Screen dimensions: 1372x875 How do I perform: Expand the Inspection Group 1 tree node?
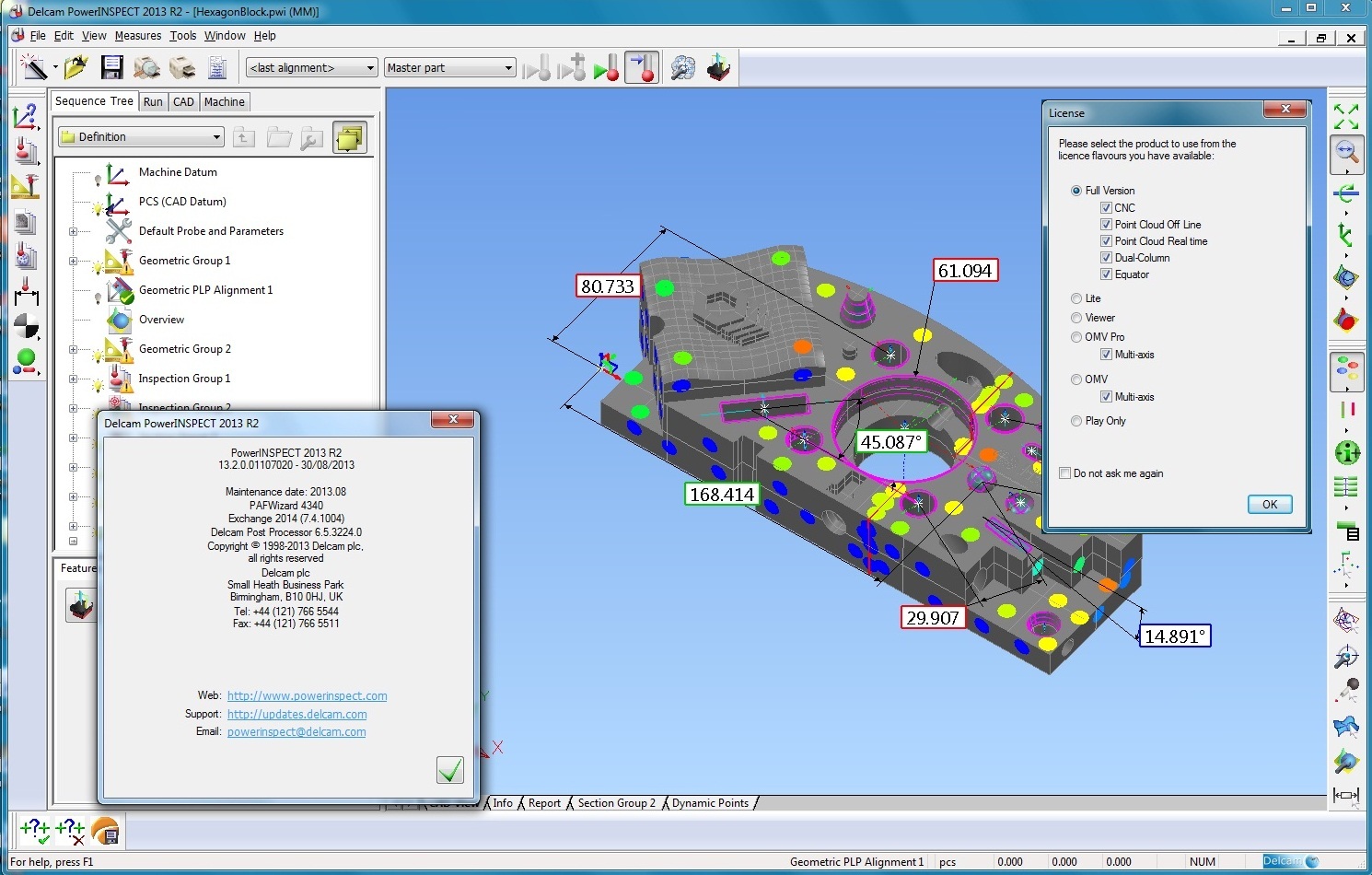click(73, 379)
